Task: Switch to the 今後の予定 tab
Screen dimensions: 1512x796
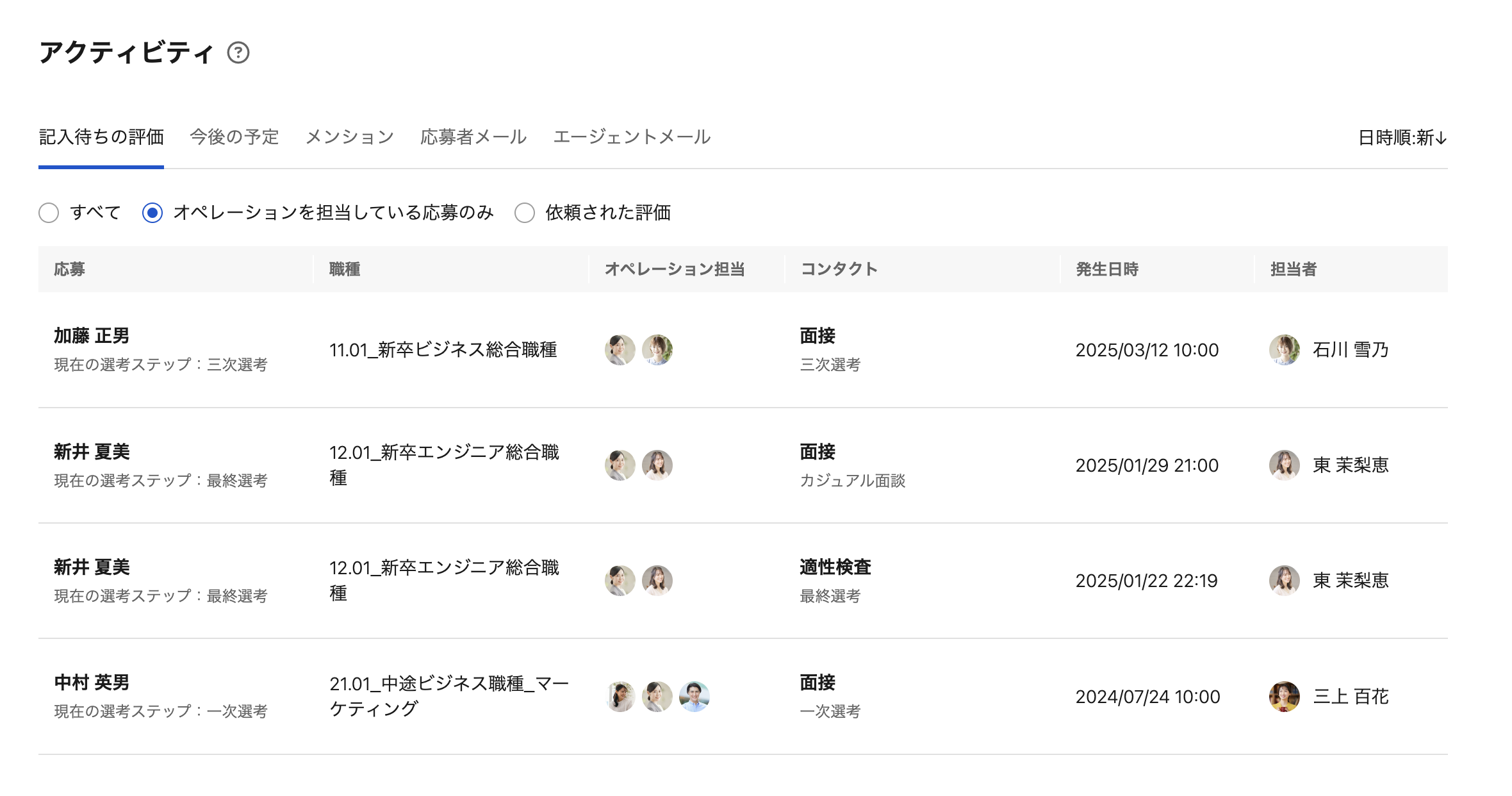Action: pyautogui.click(x=234, y=137)
